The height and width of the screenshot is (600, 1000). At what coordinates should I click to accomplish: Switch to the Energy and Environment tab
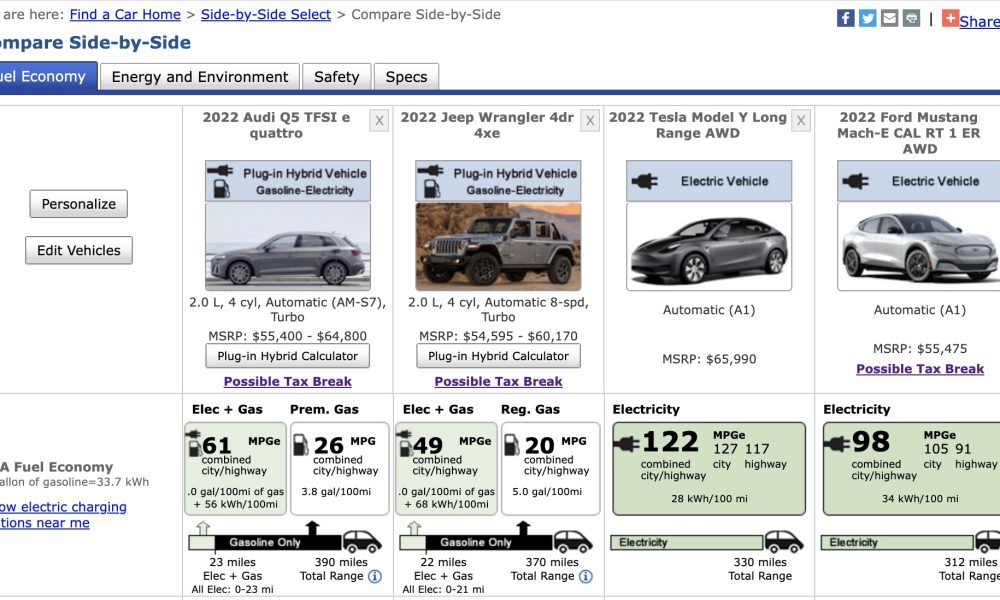200,77
